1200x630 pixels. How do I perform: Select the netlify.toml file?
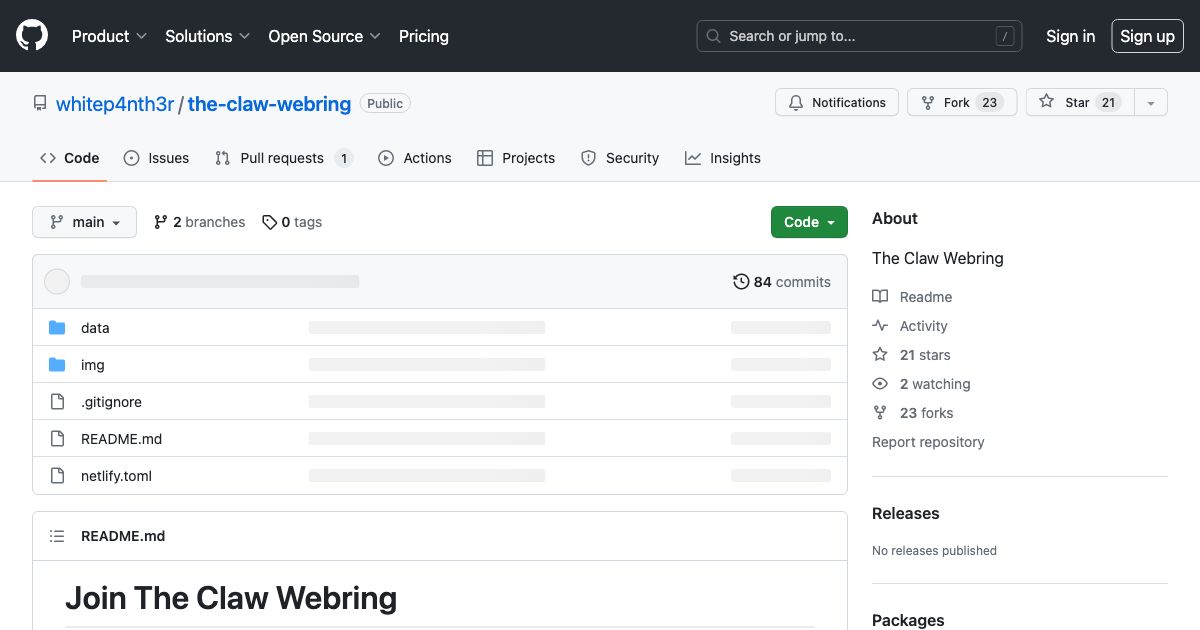pyautogui.click(x=116, y=475)
